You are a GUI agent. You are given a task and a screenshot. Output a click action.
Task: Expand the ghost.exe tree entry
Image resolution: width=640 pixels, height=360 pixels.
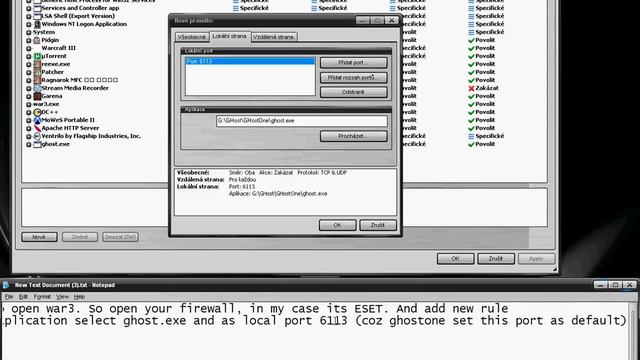coord(29,144)
